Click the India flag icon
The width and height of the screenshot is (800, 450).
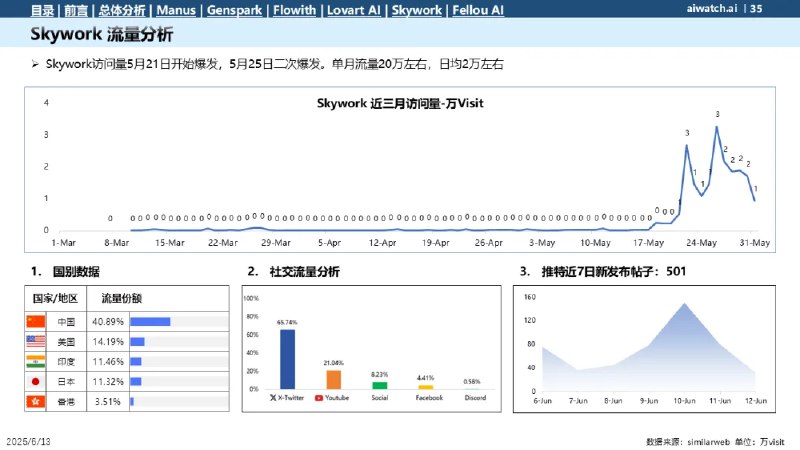click(x=36, y=361)
